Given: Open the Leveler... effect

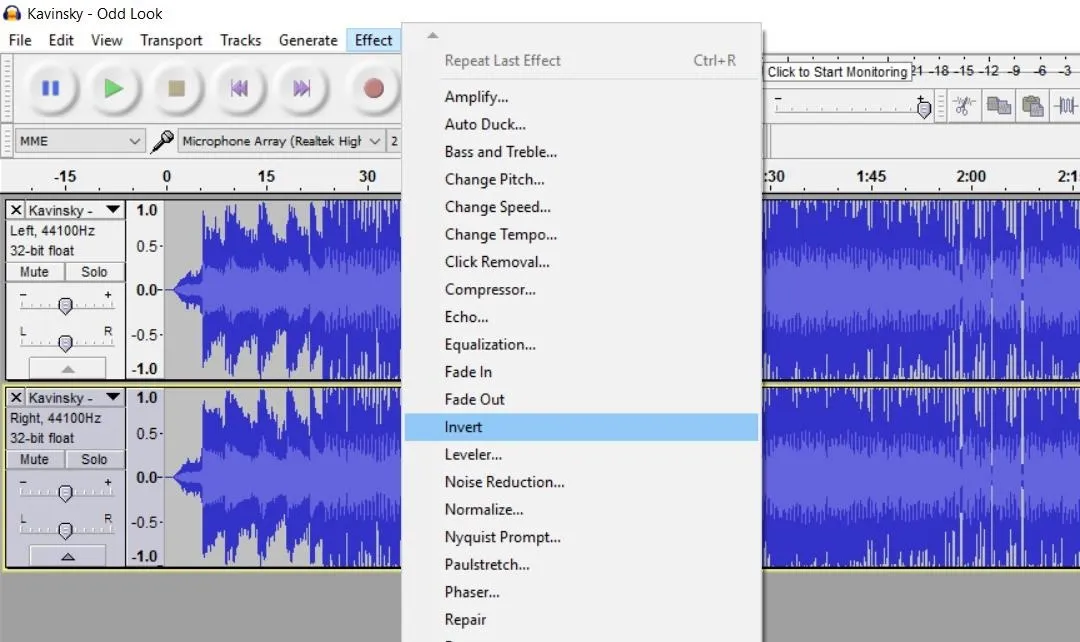Looking at the screenshot, I should [581, 455].
